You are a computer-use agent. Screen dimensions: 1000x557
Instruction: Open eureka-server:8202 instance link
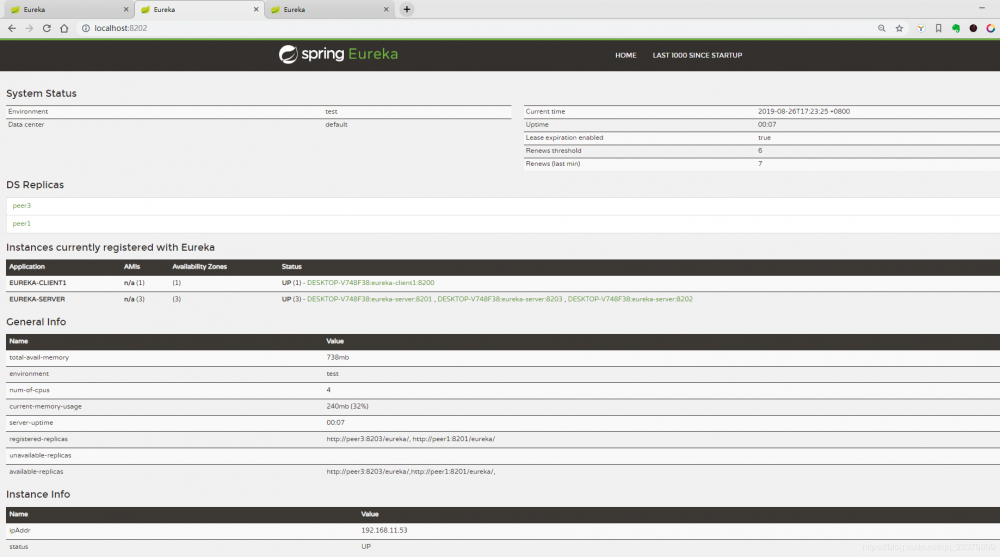[x=630, y=299]
